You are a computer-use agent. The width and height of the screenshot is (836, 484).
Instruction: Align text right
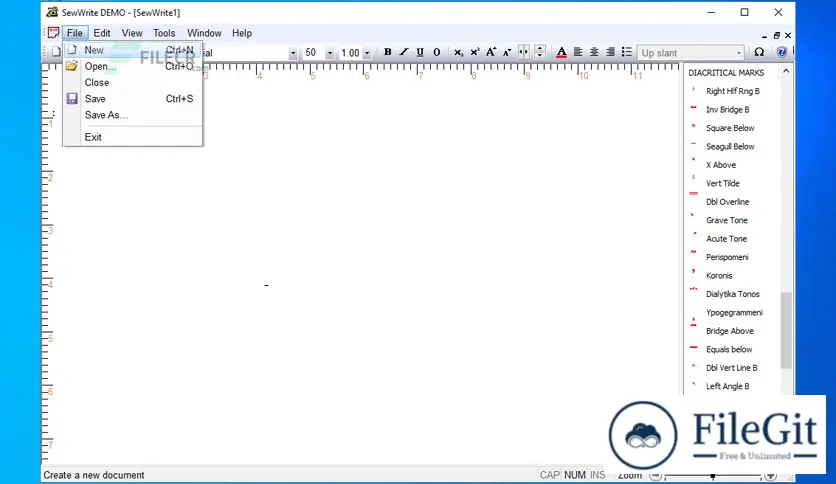(x=610, y=52)
